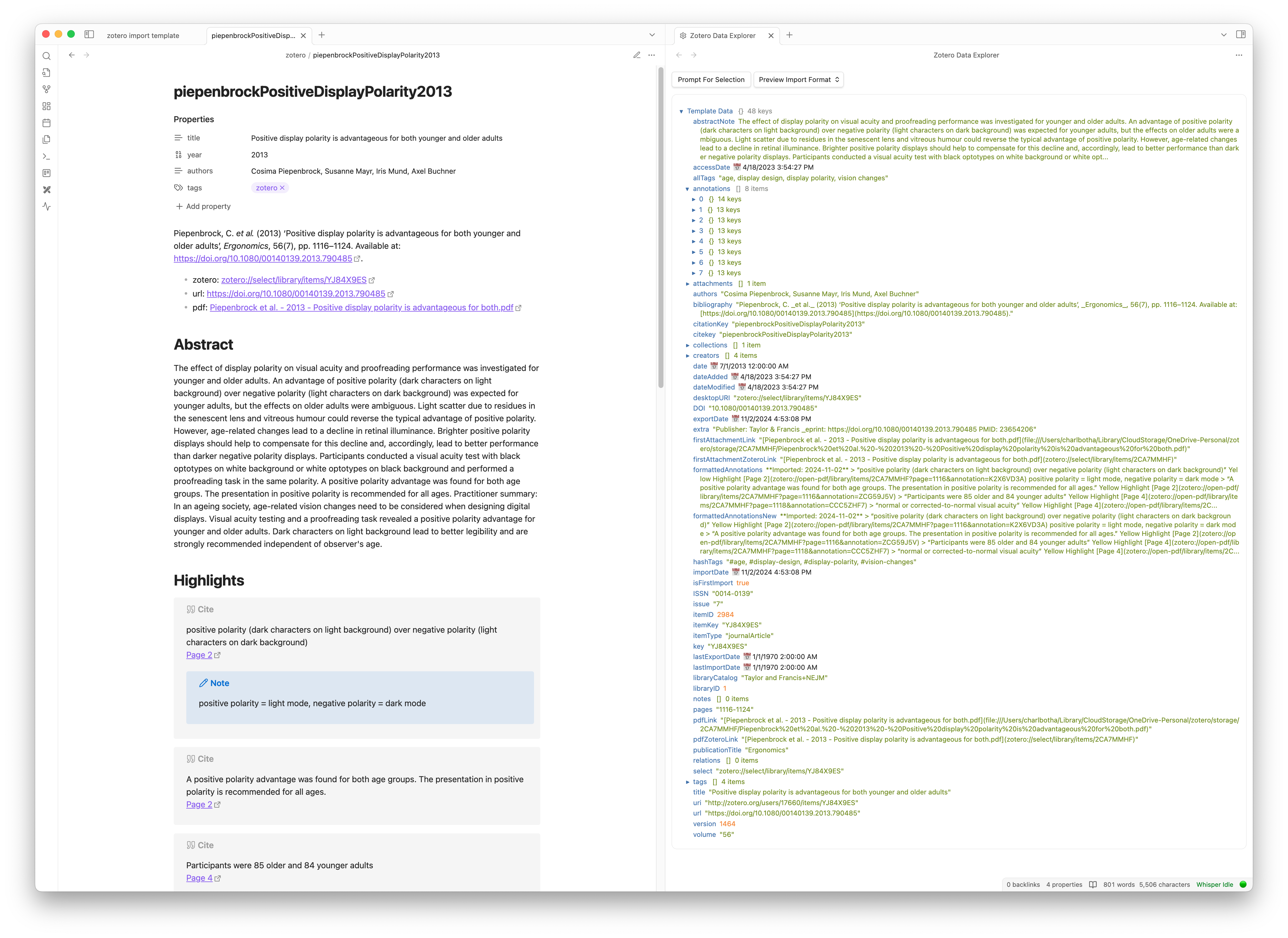The width and height of the screenshot is (1288, 938).
Task: Toggle the left sidebar panel icon
Action: tap(89, 35)
